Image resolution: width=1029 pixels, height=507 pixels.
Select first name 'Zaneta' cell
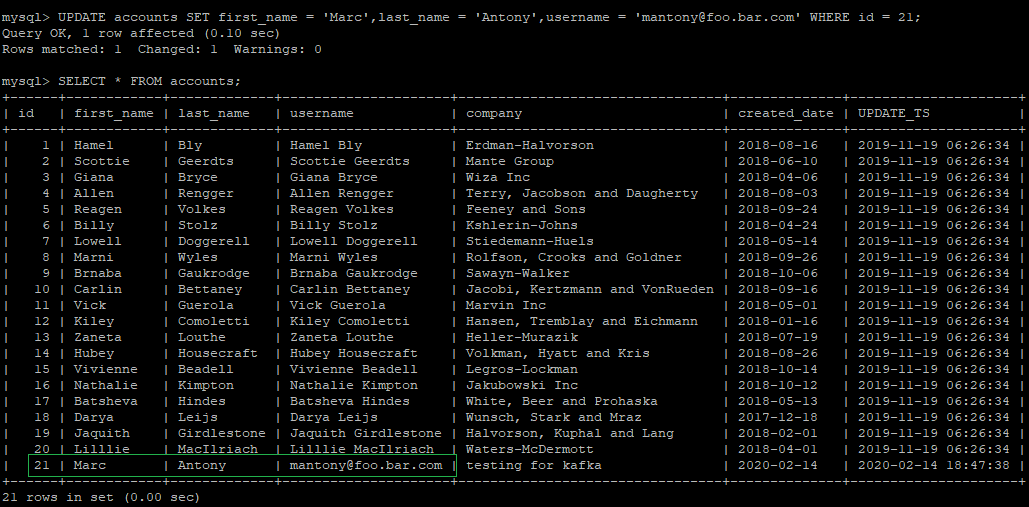click(x=98, y=337)
